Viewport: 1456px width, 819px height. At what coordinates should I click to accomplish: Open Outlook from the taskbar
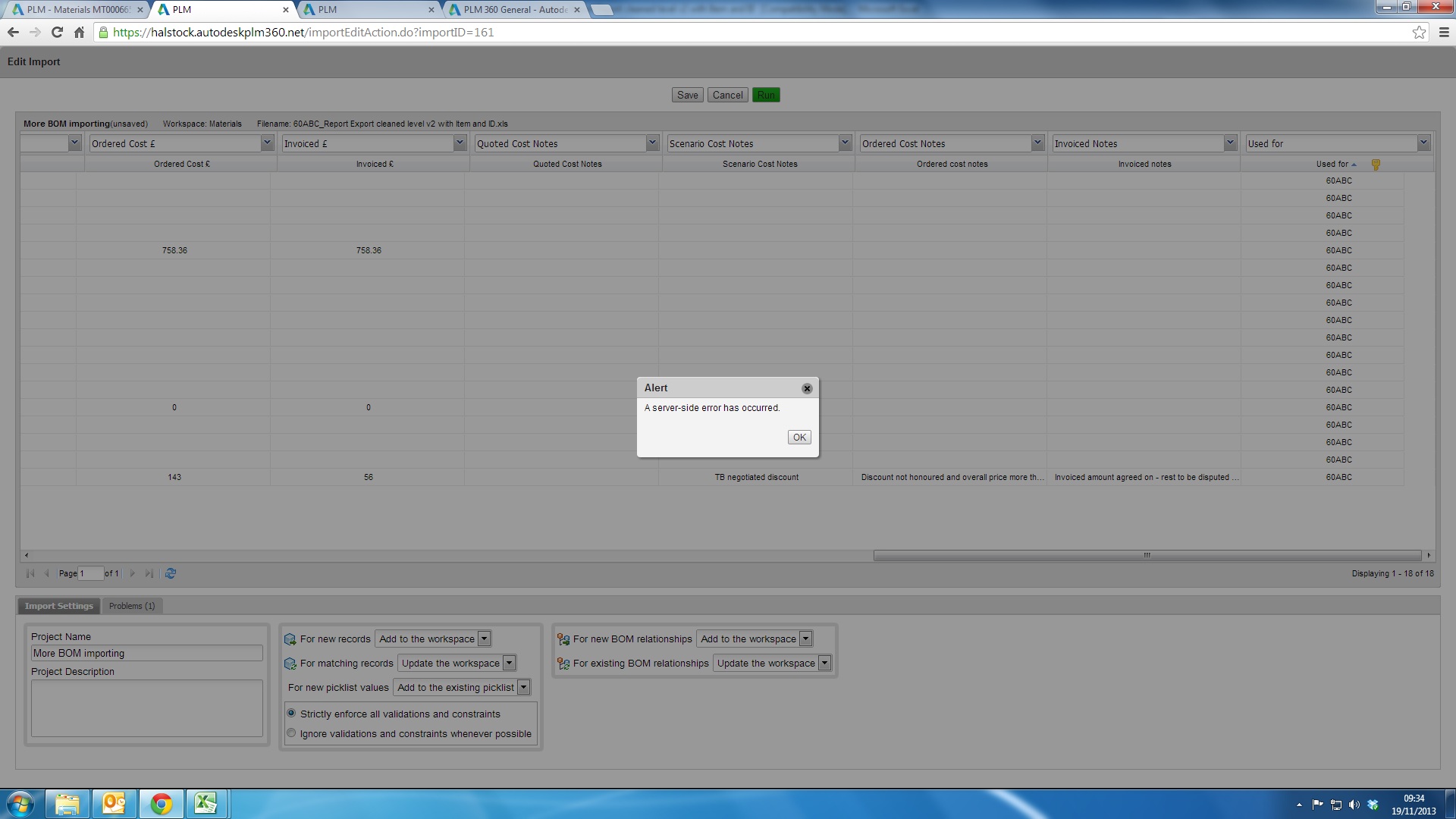(x=114, y=804)
